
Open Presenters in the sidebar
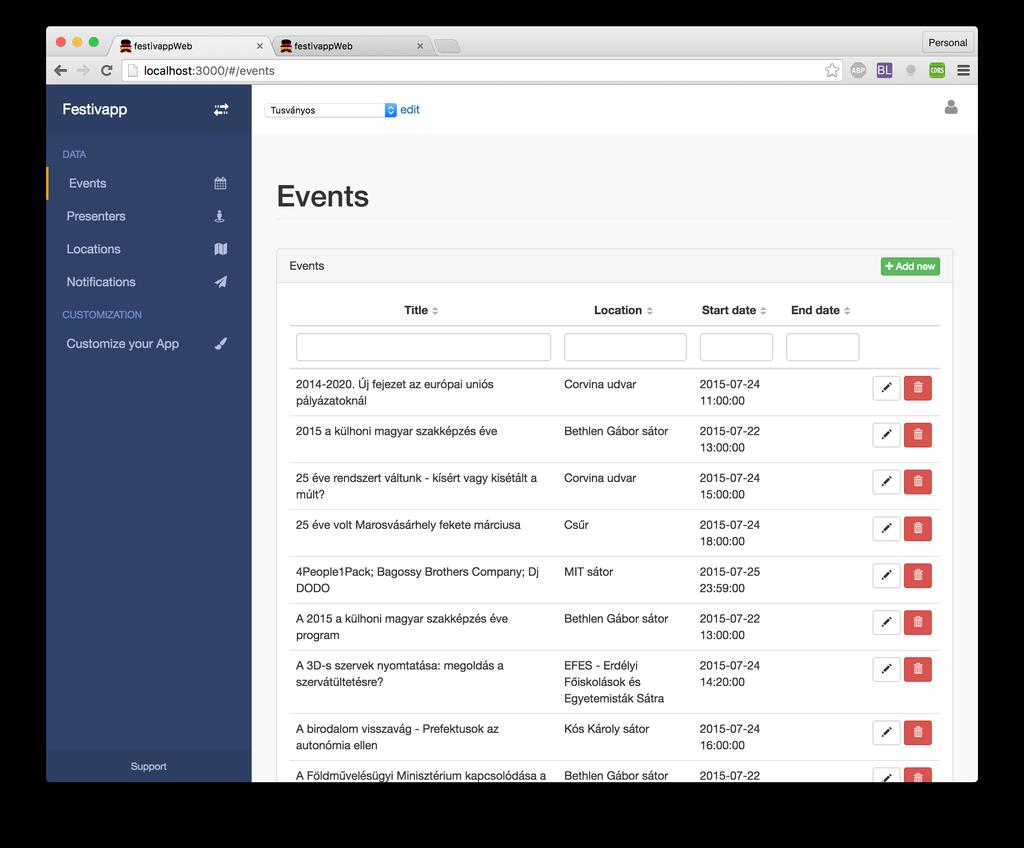tap(149, 216)
